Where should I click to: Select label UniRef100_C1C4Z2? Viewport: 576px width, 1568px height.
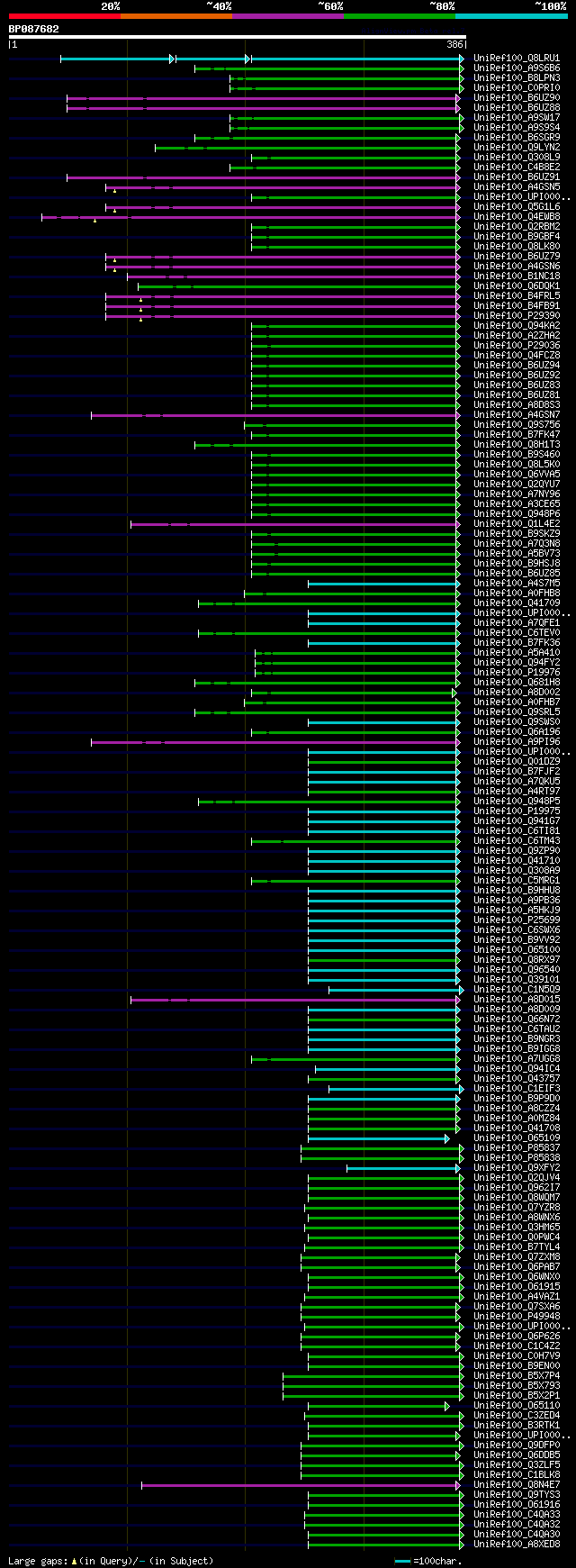(x=517, y=1346)
